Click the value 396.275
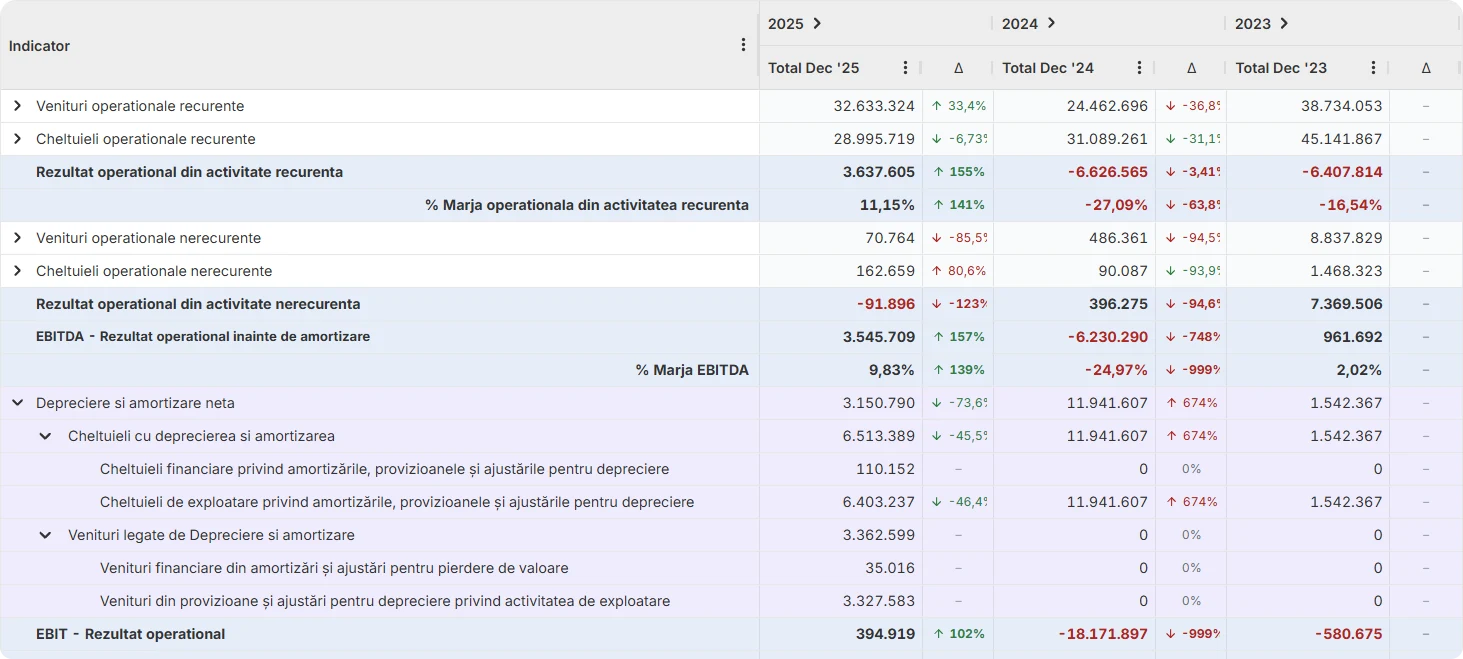 pos(1119,304)
